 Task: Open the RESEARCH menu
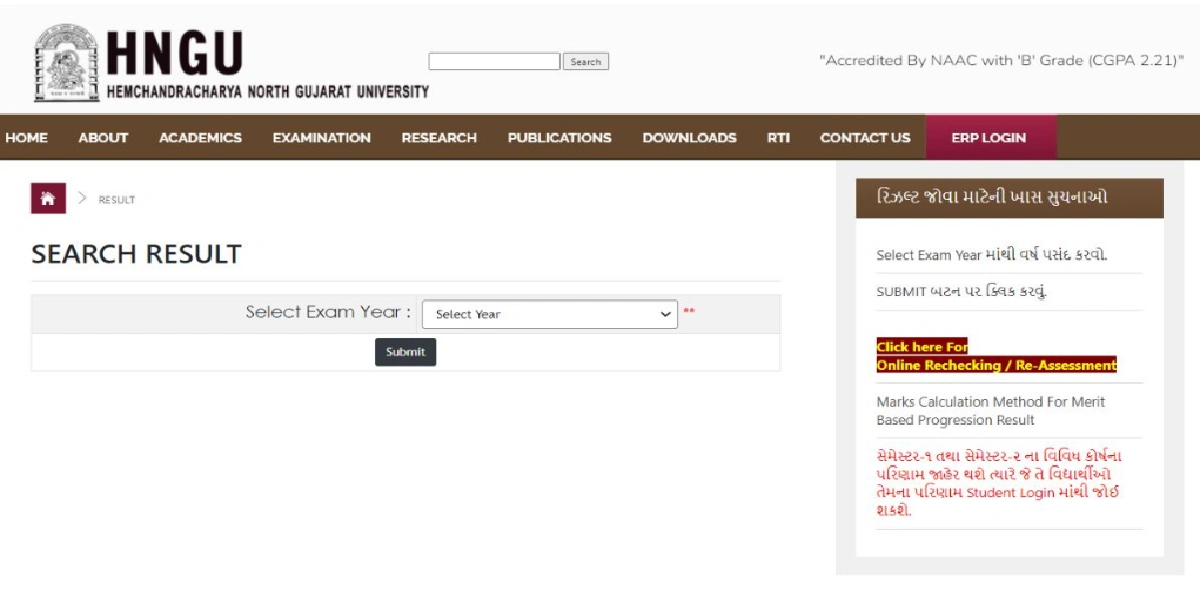tap(439, 138)
